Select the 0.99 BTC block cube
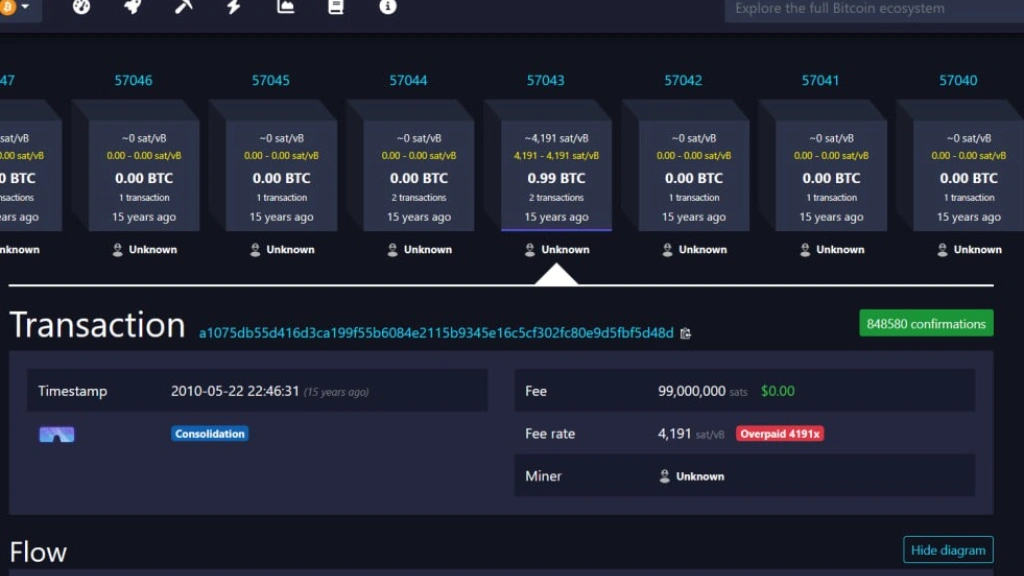The image size is (1024, 576). pyautogui.click(x=556, y=175)
